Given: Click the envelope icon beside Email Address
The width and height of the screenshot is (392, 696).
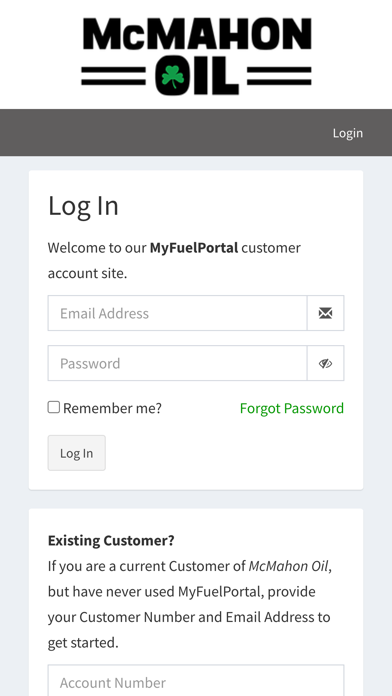Looking at the screenshot, I should click(325, 313).
